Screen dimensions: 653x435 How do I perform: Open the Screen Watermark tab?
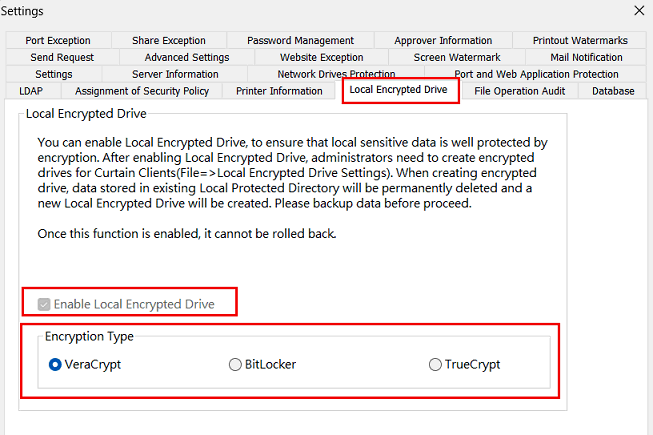tap(457, 58)
